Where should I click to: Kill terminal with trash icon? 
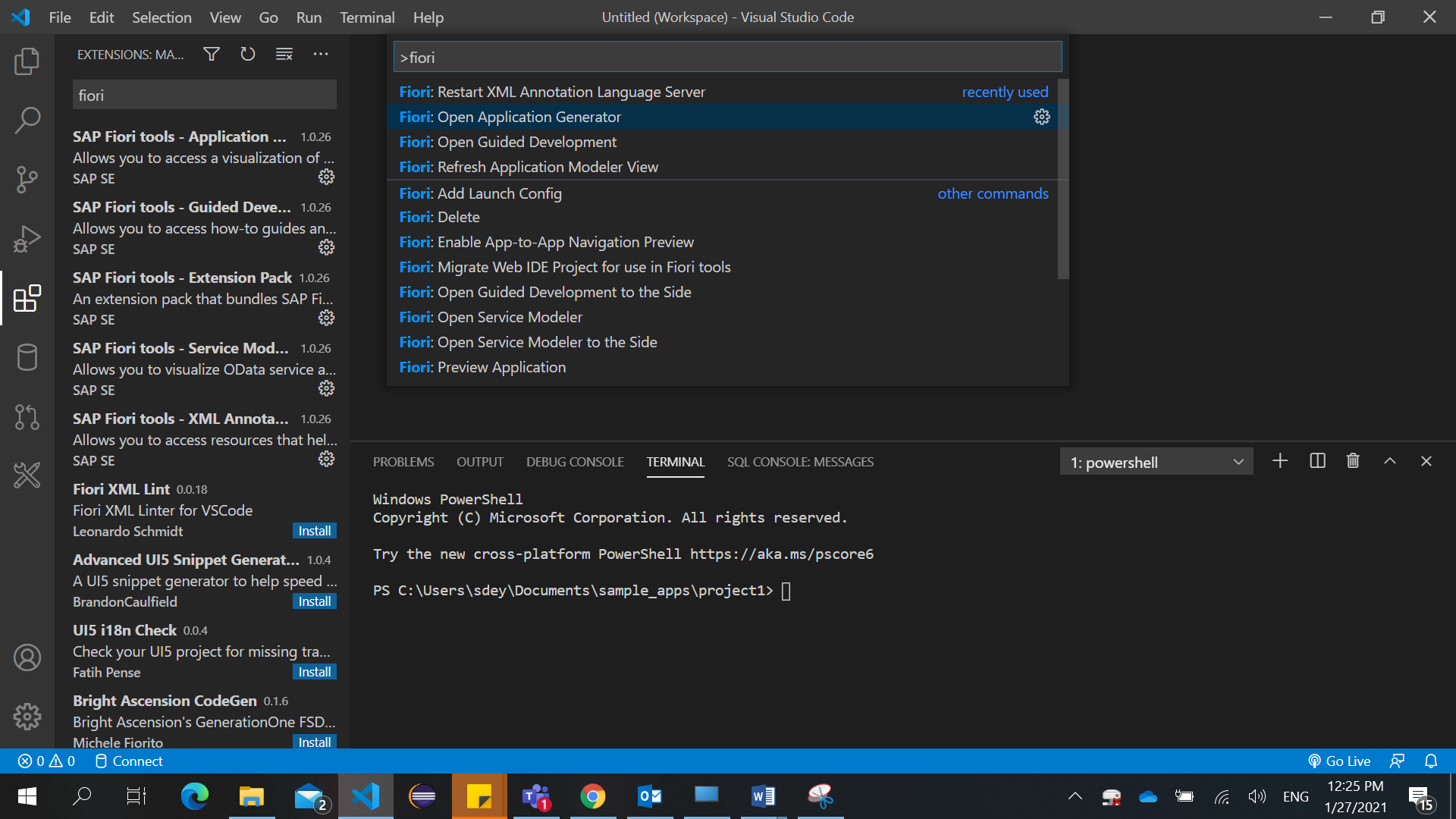[x=1353, y=461]
